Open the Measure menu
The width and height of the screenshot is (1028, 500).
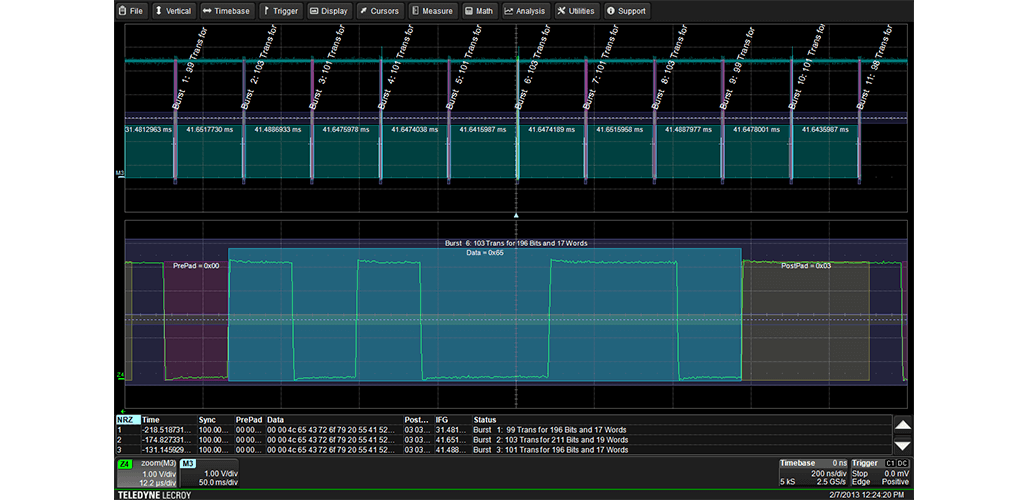coord(432,11)
